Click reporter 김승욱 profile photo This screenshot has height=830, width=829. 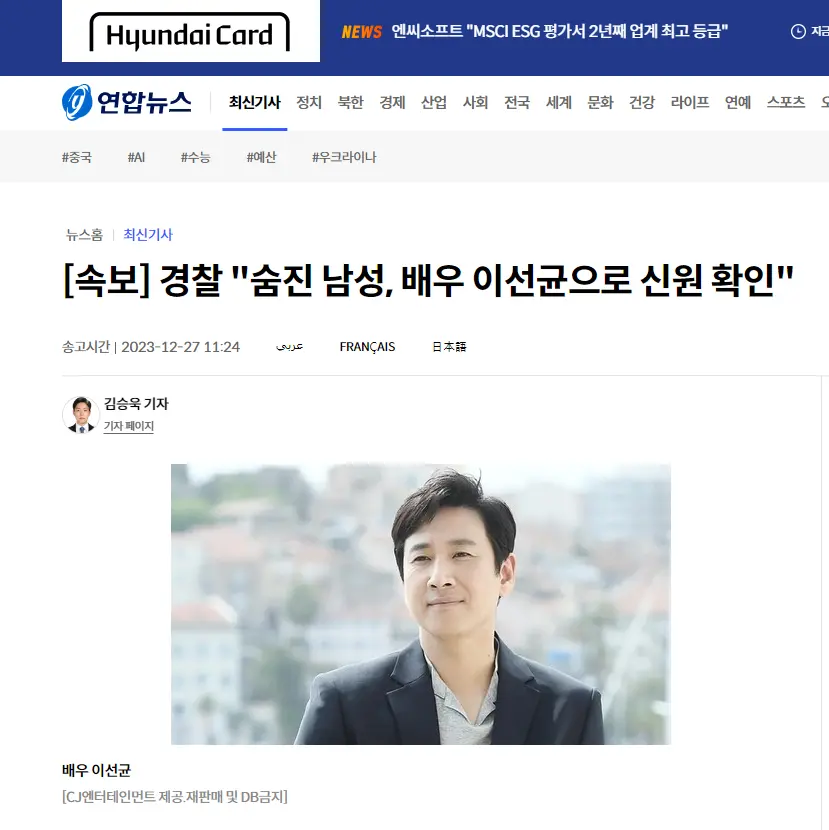pos(81,414)
